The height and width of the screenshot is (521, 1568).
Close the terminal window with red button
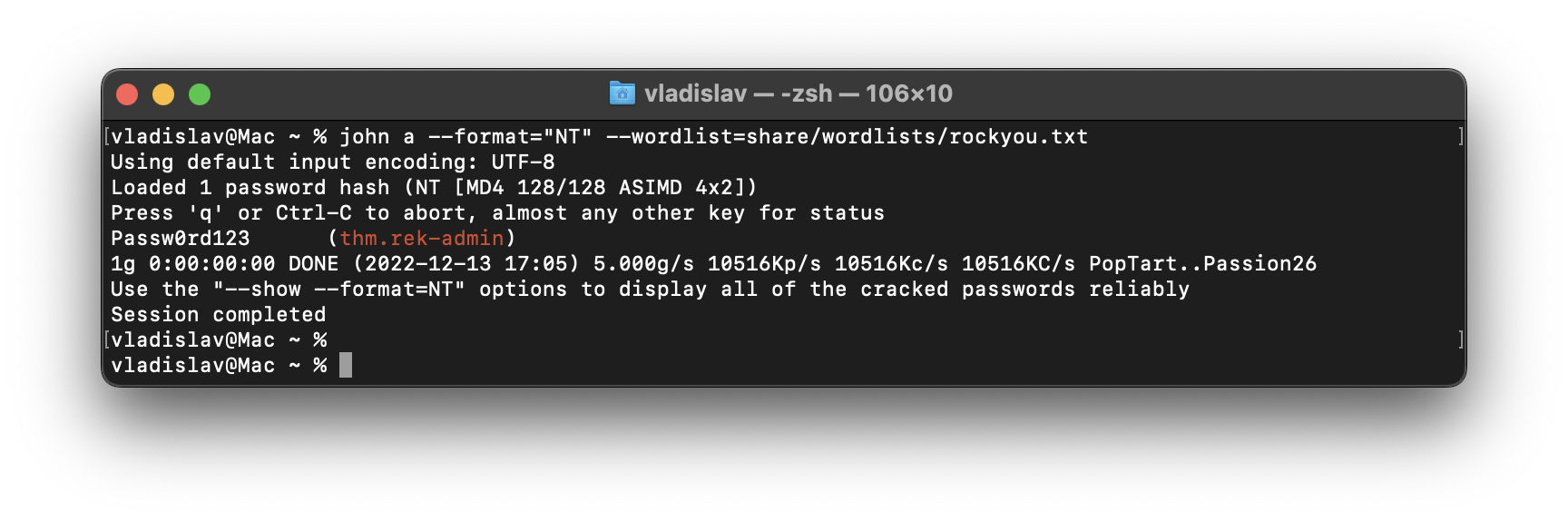tap(127, 94)
